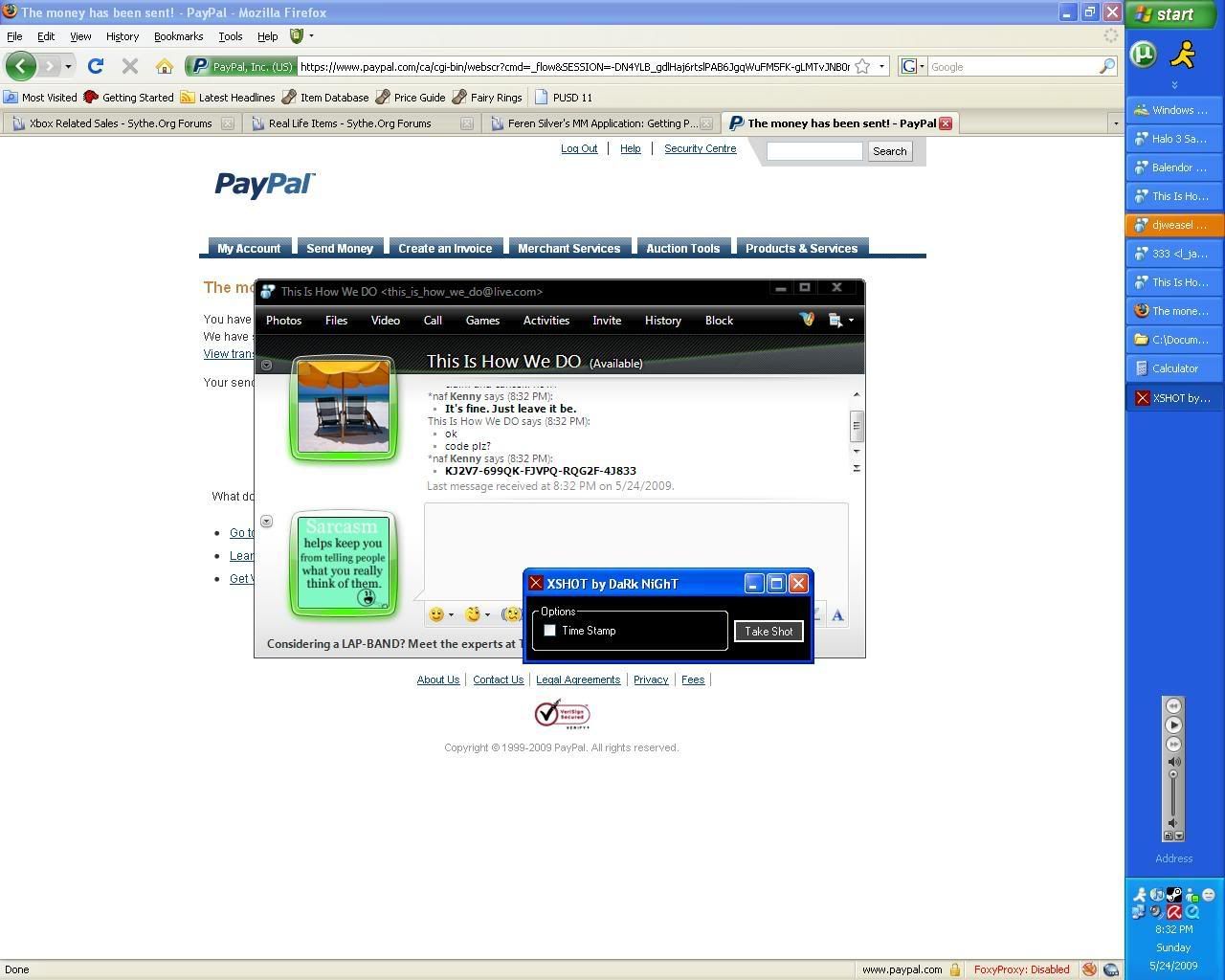1225x980 pixels.
Task: Open the Legal Agreements footer link
Action: 578,679
